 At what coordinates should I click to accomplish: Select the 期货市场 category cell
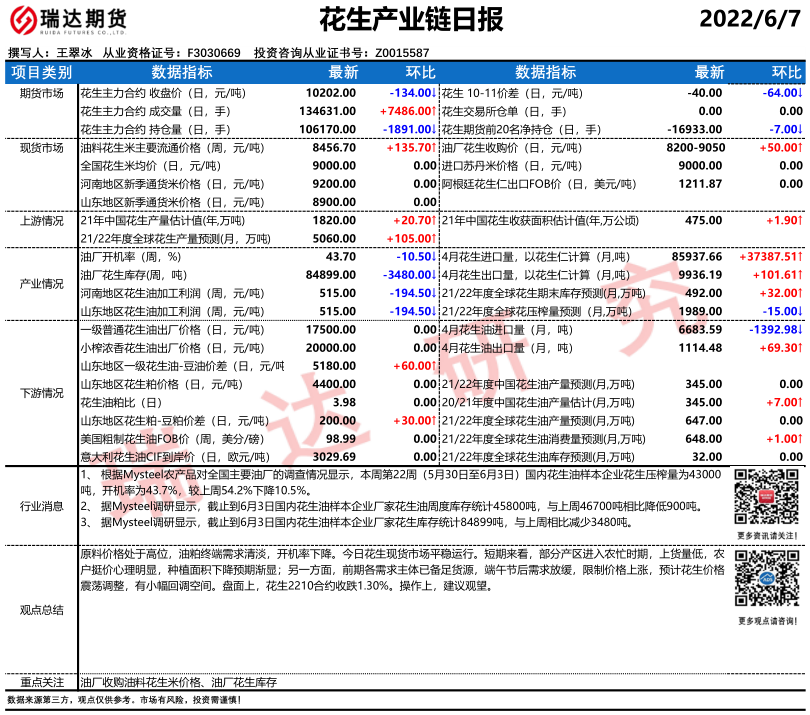(41, 92)
